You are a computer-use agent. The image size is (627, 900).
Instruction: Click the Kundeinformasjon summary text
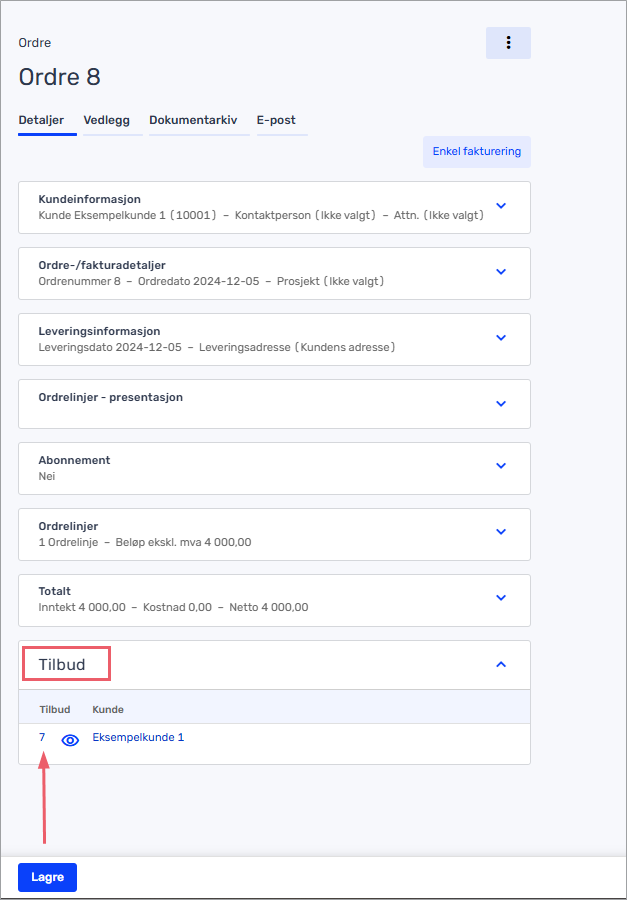[261, 216]
